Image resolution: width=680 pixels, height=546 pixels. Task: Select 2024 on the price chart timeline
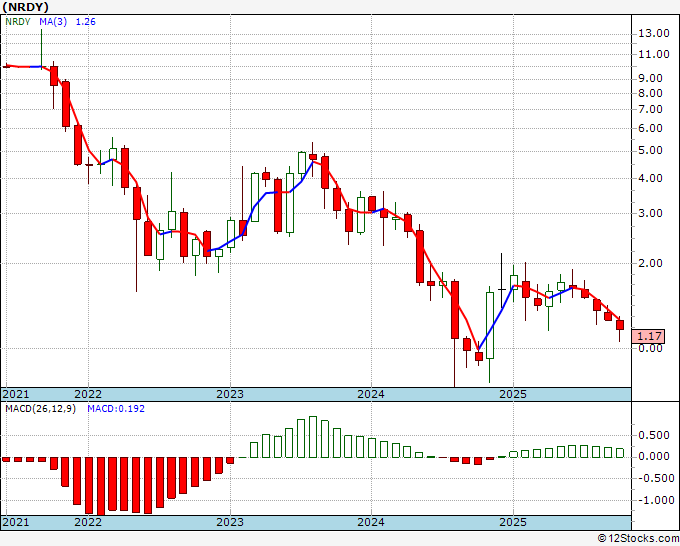point(371,394)
